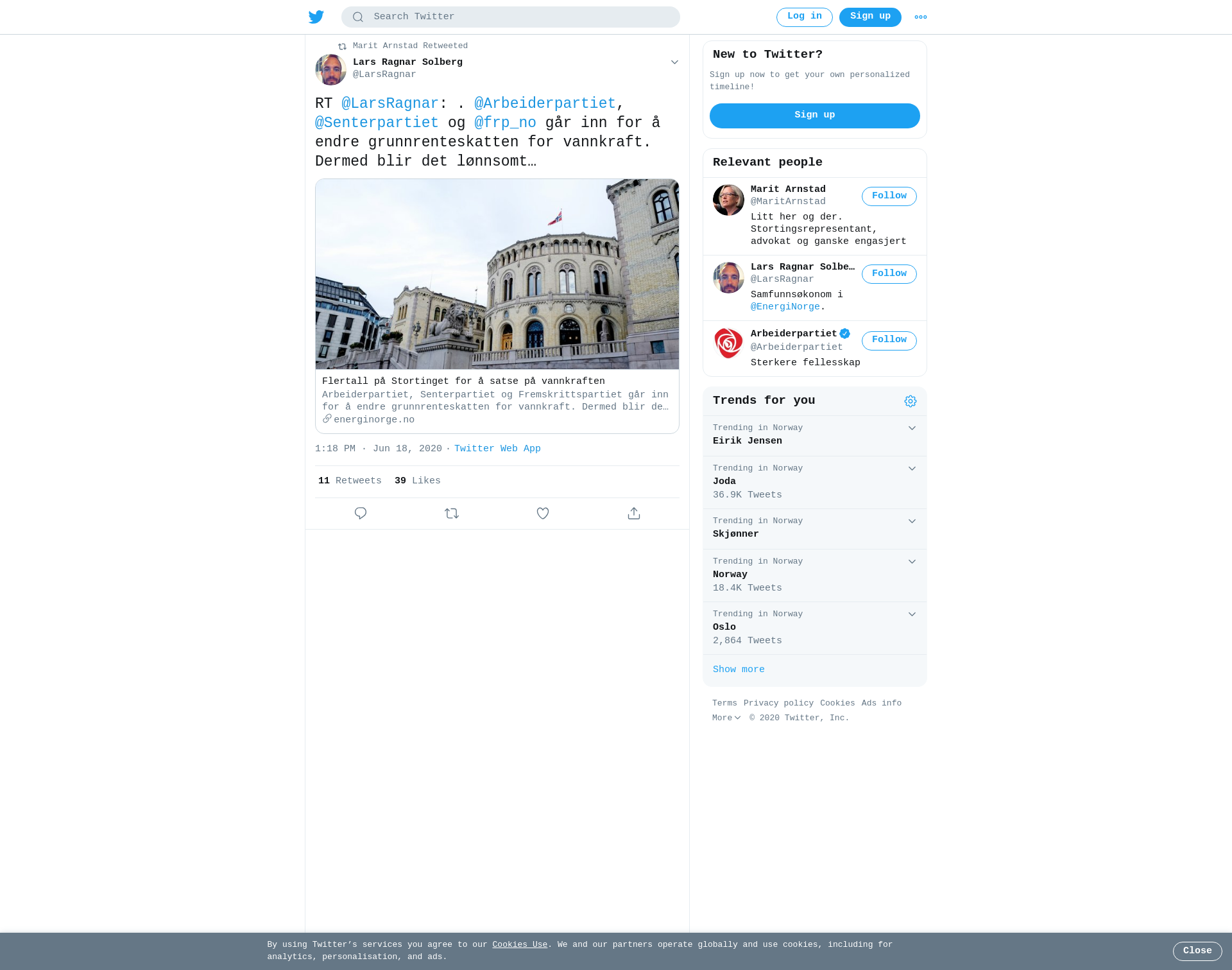
Task: Open the @frp_no mention in tweet
Action: coord(505,123)
